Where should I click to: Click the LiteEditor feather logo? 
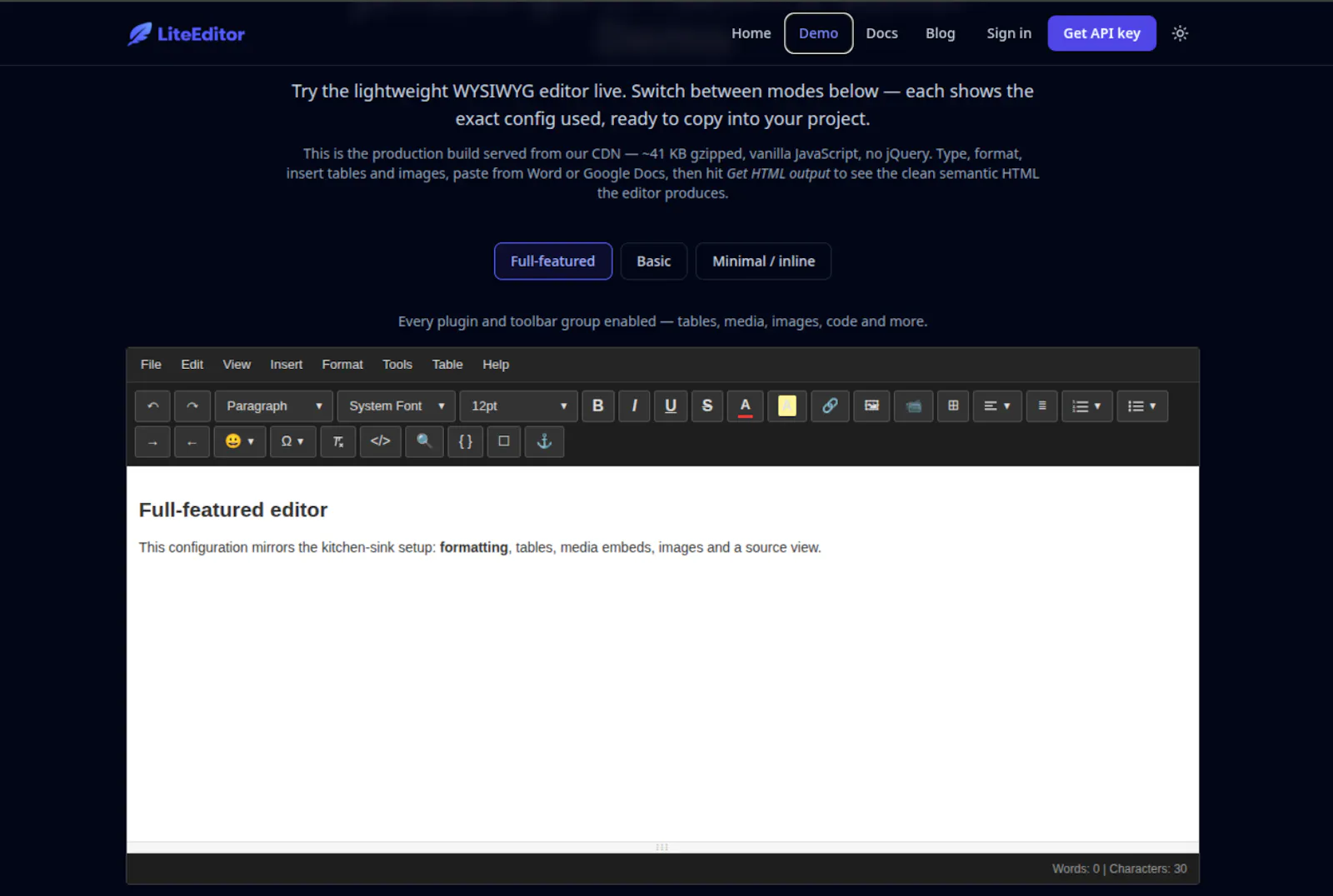pyautogui.click(x=186, y=34)
